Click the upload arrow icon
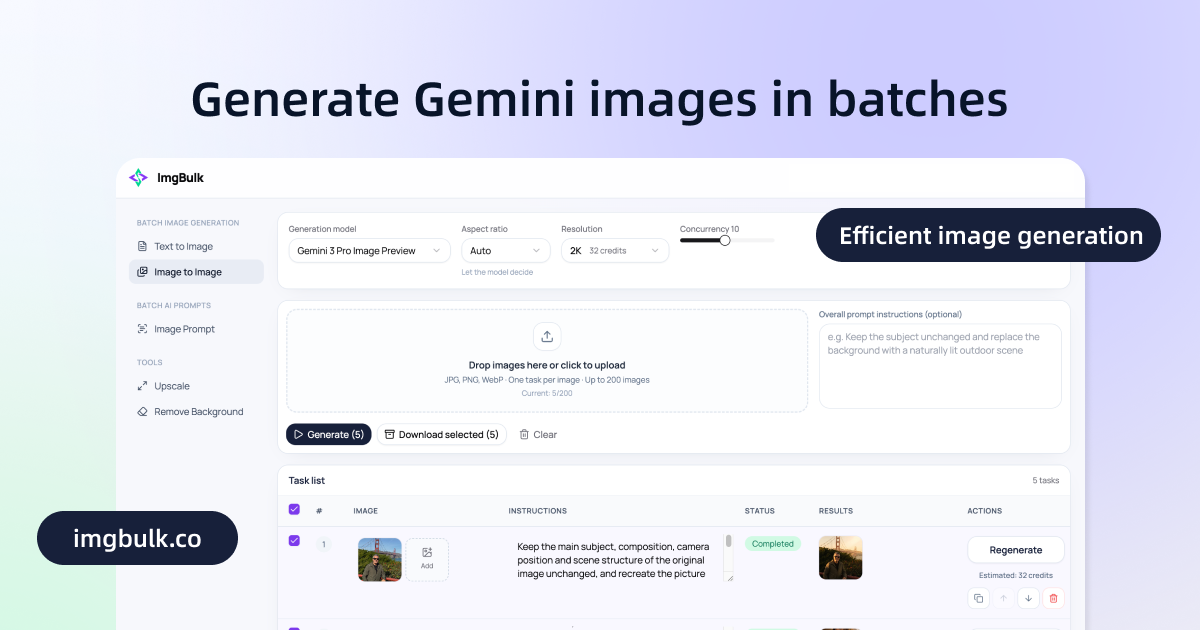This screenshot has width=1200, height=630. 547,336
